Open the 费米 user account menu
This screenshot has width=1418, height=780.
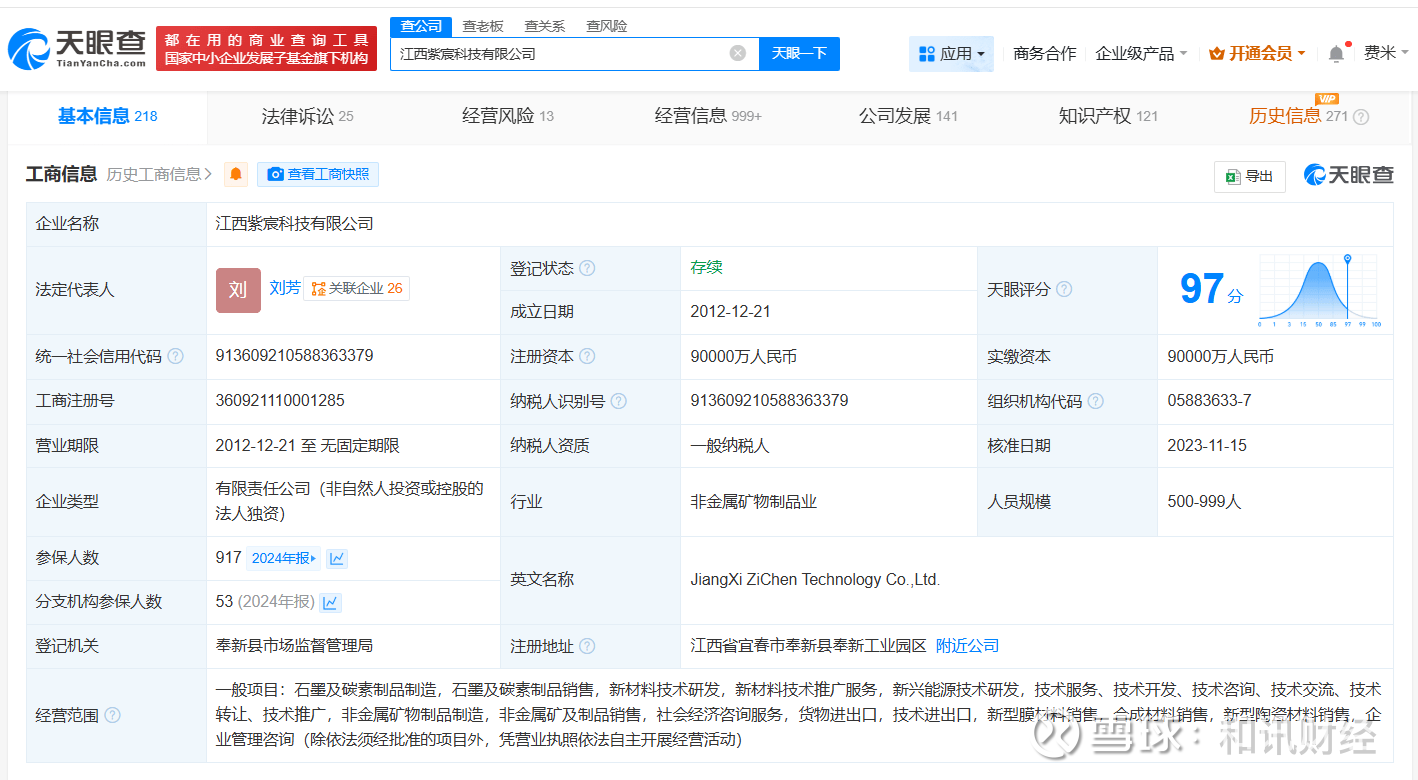(1386, 53)
